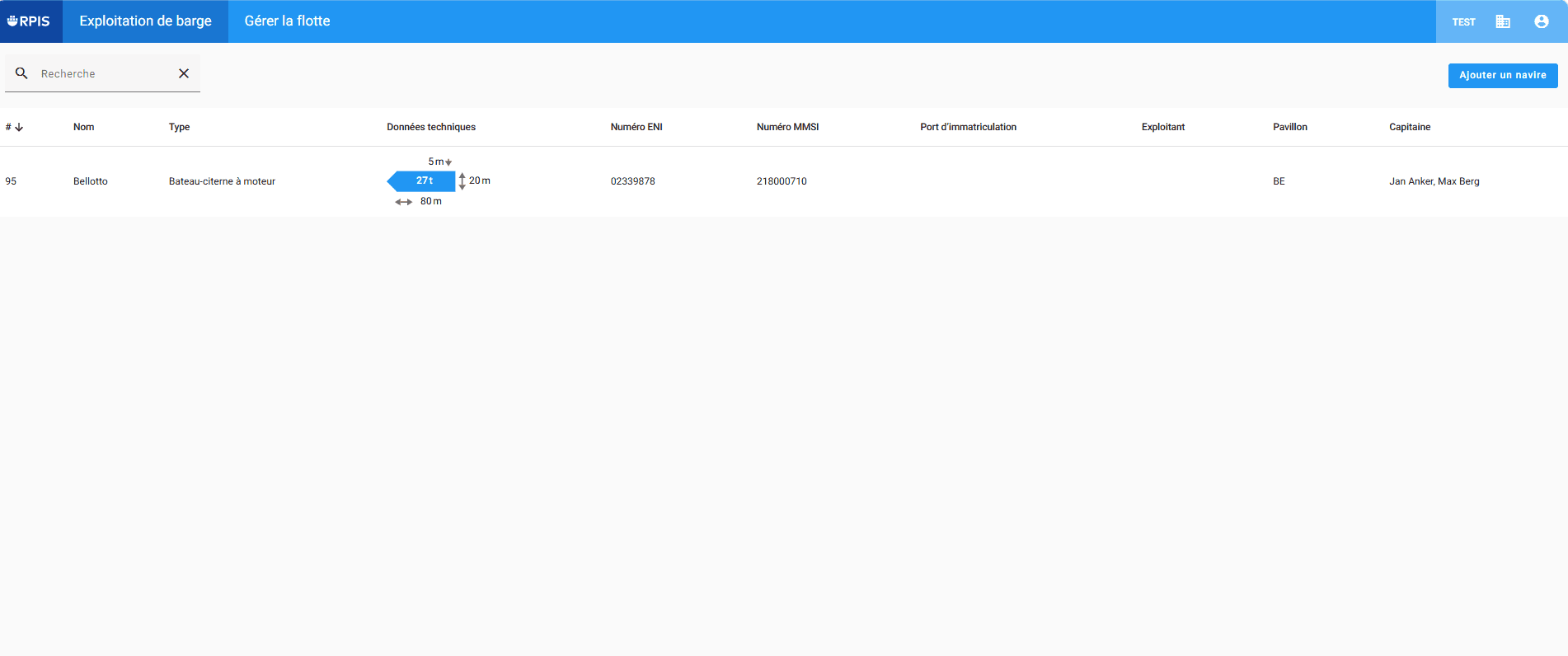Viewport: 1568px width, 656px height.
Task: Clear the search field with the X
Action: [184, 73]
